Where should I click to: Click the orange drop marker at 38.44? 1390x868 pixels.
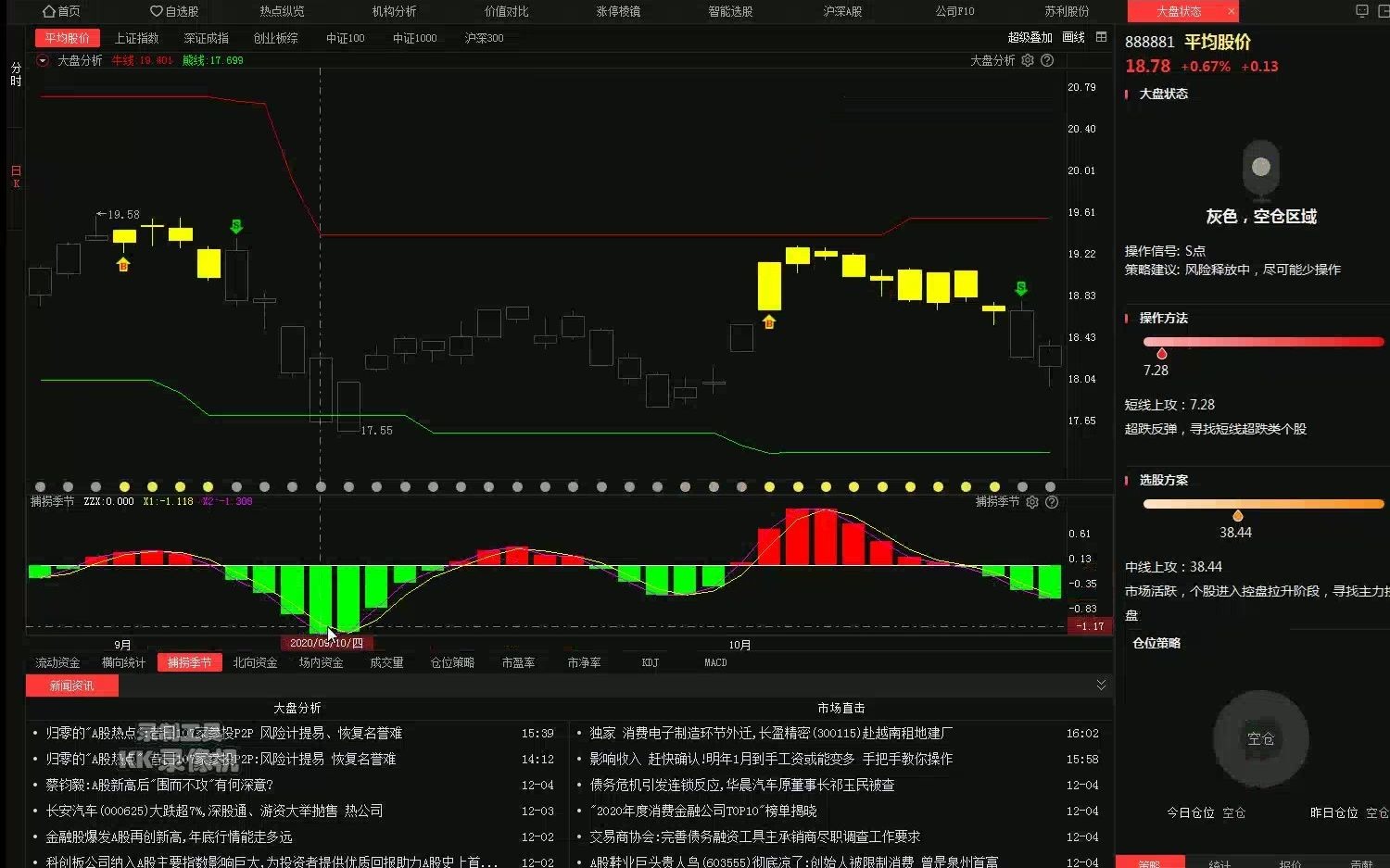coord(1237,516)
